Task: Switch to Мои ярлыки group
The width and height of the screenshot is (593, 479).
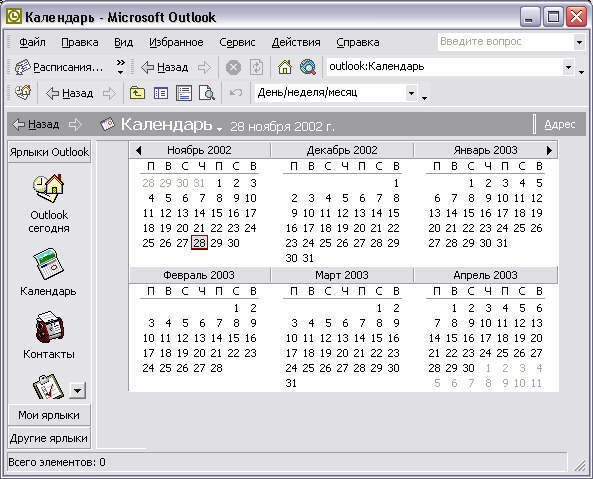Action: click(x=49, y=415)
